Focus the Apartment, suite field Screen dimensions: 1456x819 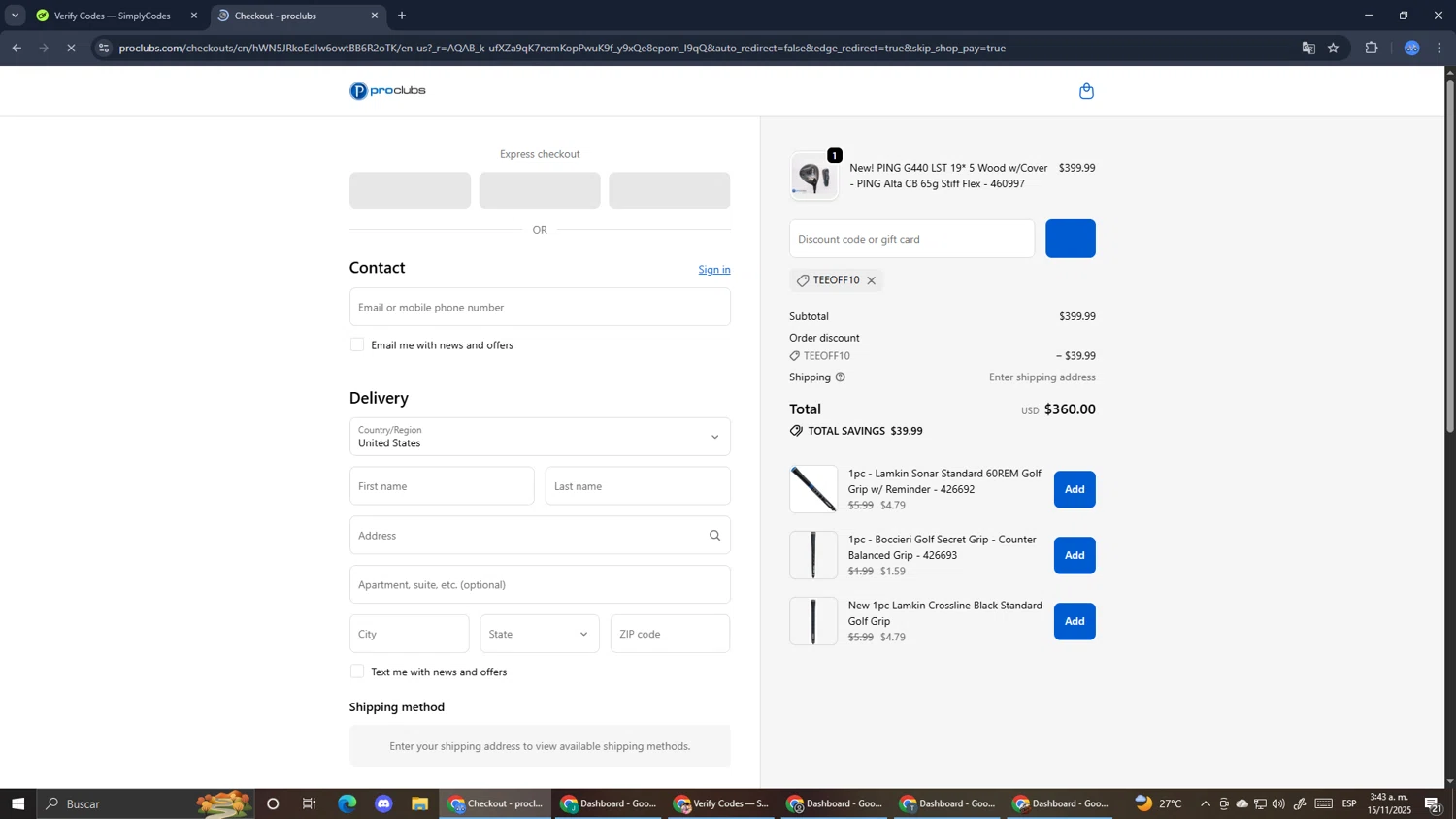point(540,585)
